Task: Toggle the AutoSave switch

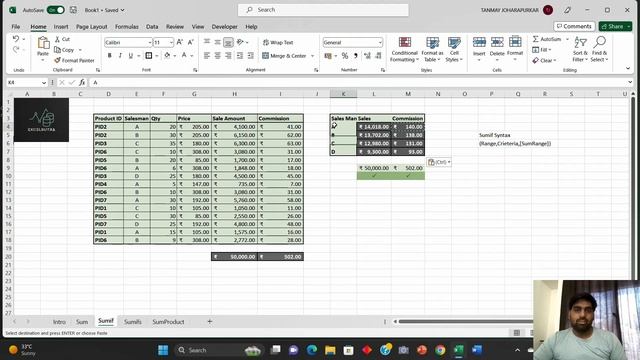Action: [56, 10]
